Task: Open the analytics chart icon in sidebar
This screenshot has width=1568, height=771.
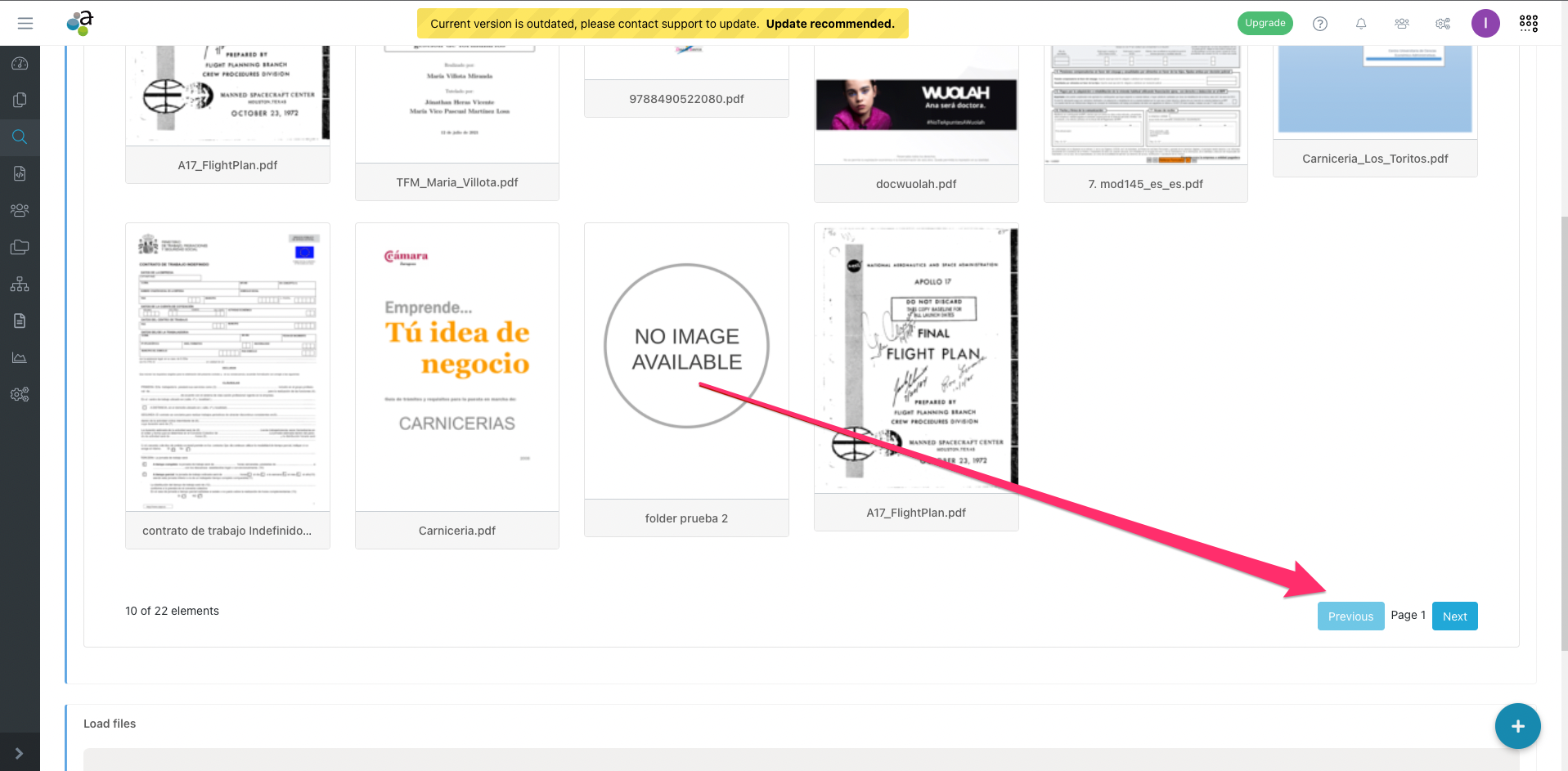Action: tap(20, 357)
